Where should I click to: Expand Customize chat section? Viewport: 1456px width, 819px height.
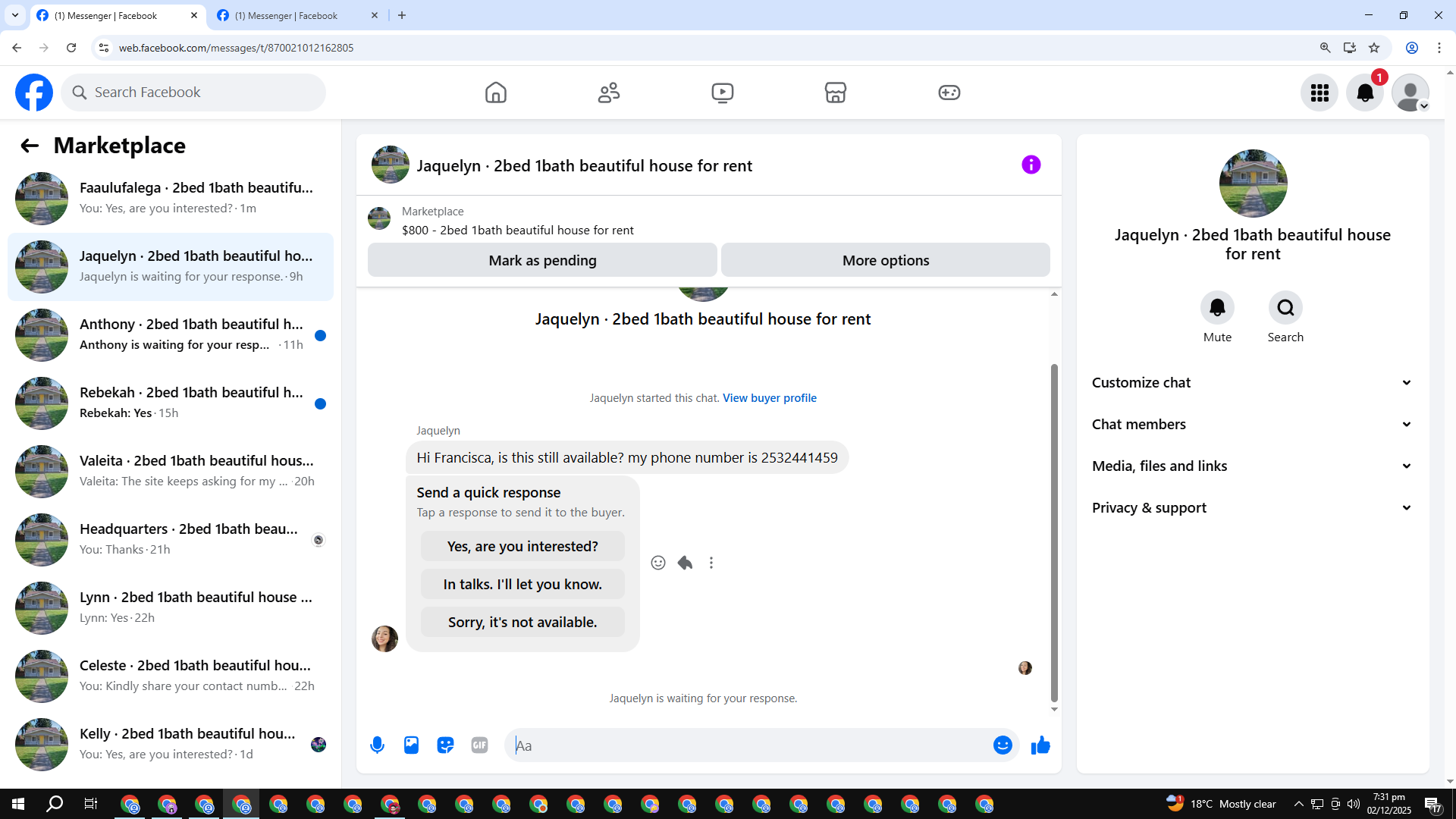[1252, 383]
